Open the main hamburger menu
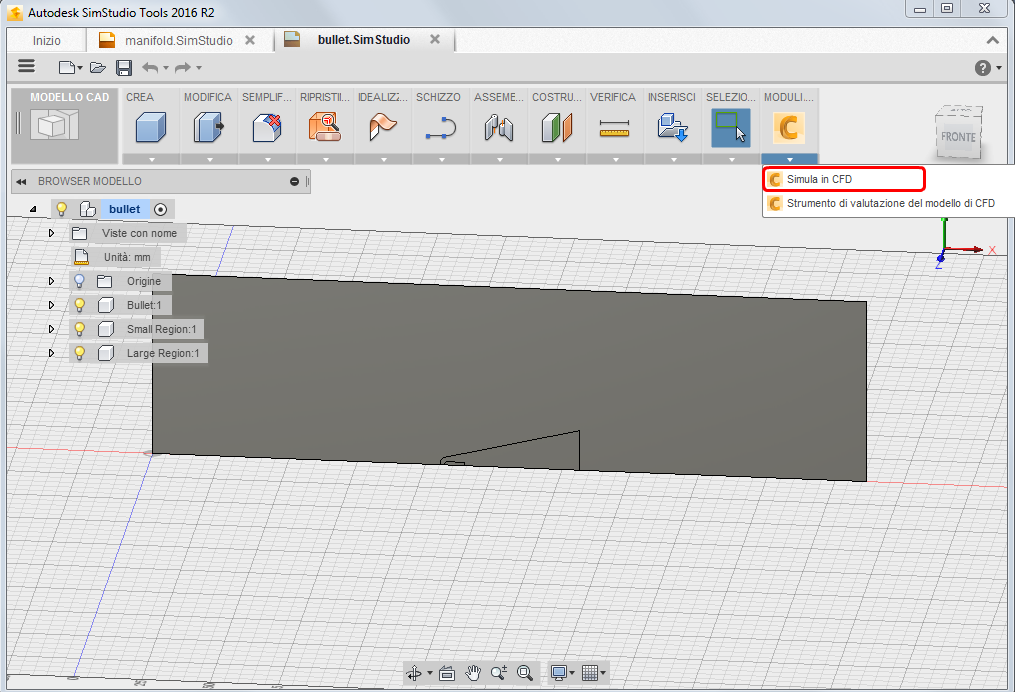 coord(27,66)
